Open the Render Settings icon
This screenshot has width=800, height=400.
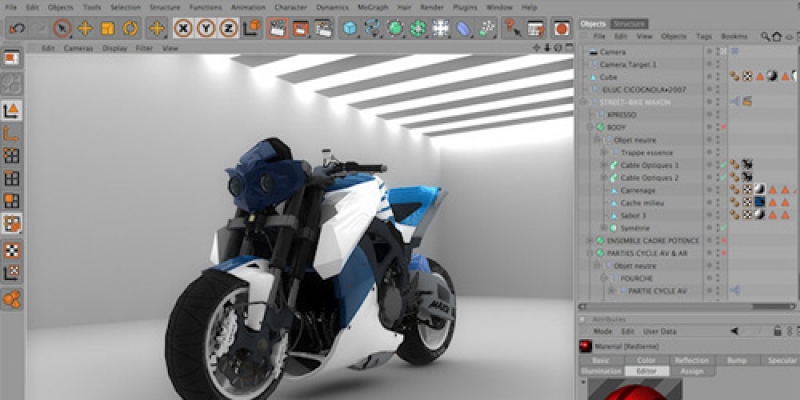(323, 29)
